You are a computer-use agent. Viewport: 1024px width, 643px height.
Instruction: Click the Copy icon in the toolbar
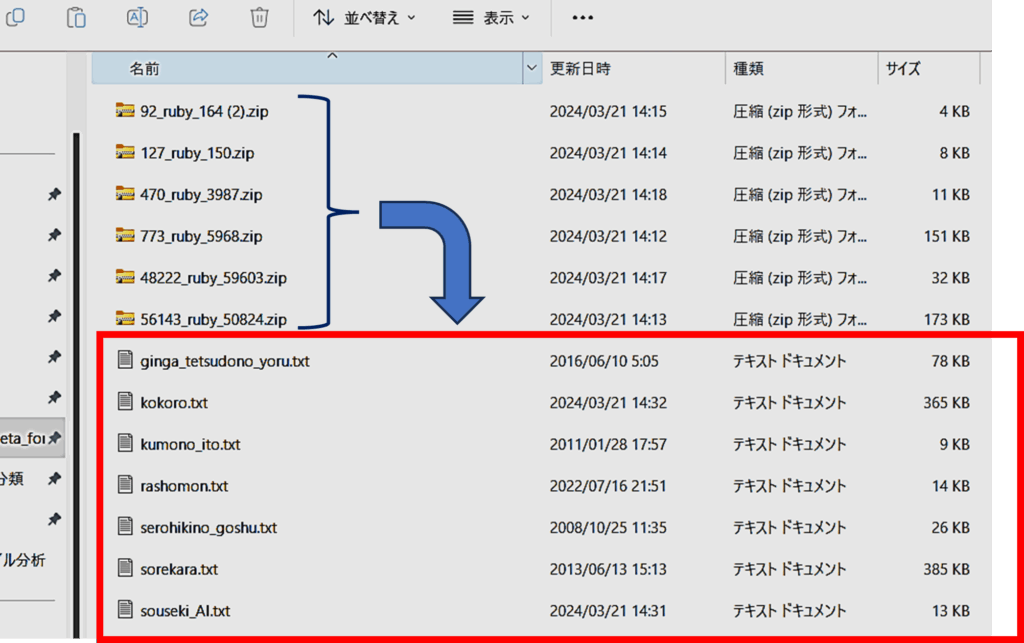coord(15,17)
